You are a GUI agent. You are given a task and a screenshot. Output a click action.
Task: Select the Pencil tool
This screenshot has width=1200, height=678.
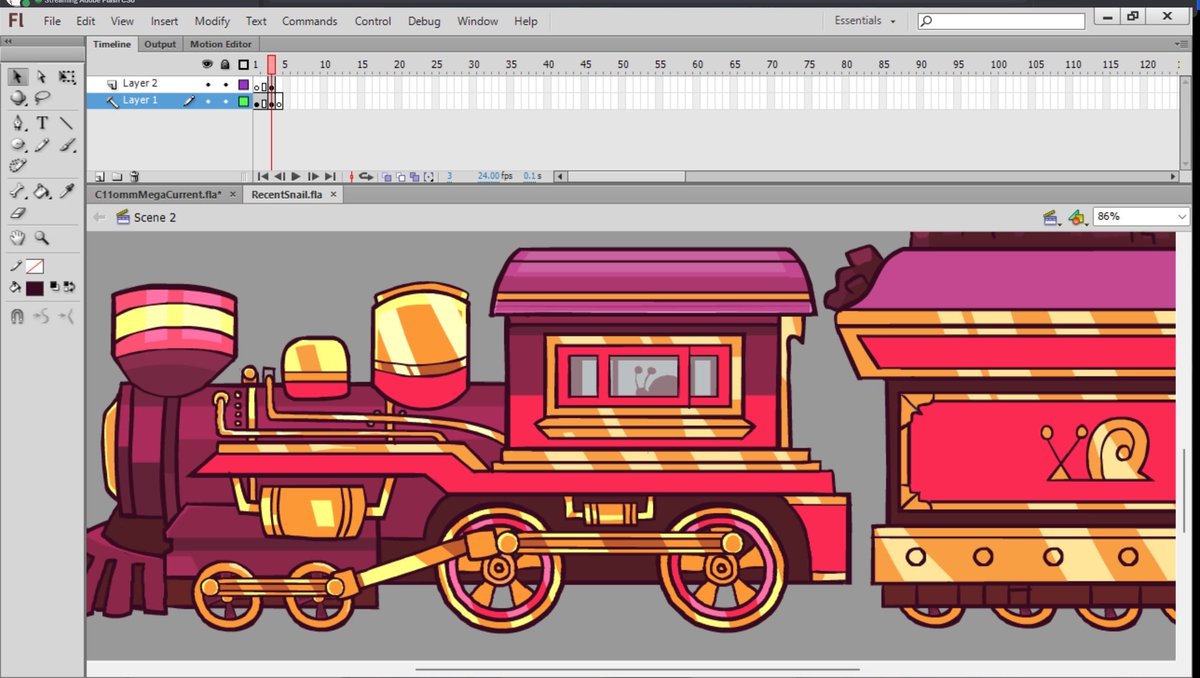[42, 145]
